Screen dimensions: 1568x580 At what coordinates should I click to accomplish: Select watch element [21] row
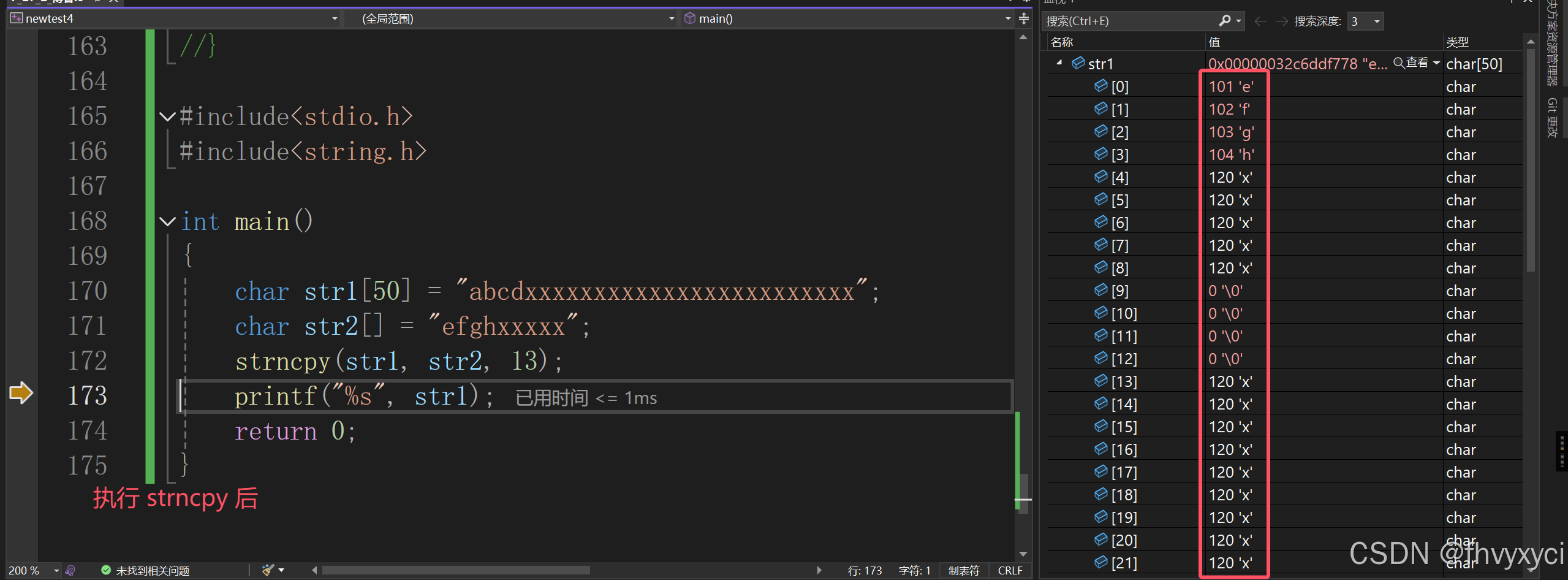[x=1285, y=563]
